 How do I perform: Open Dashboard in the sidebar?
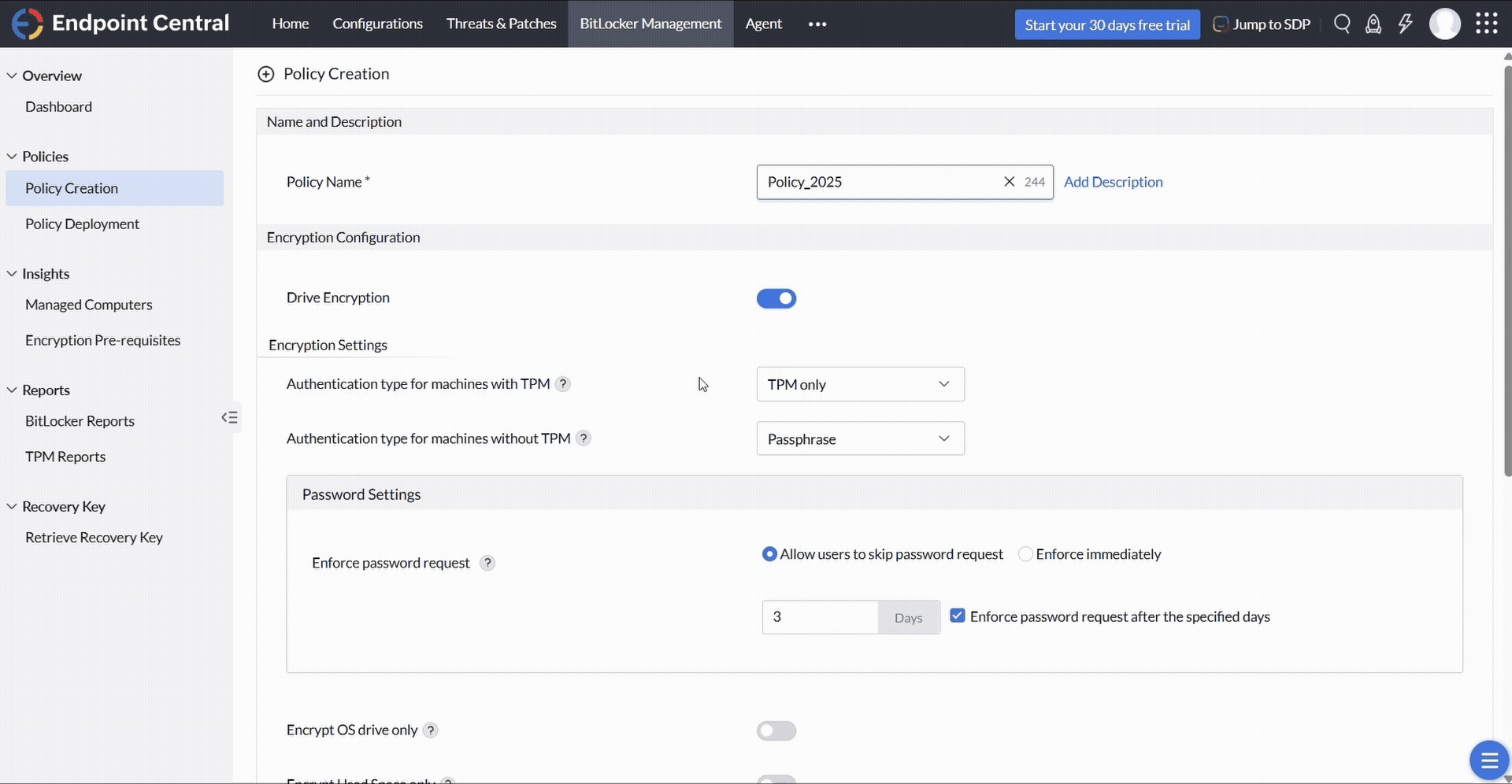point(58,106)
